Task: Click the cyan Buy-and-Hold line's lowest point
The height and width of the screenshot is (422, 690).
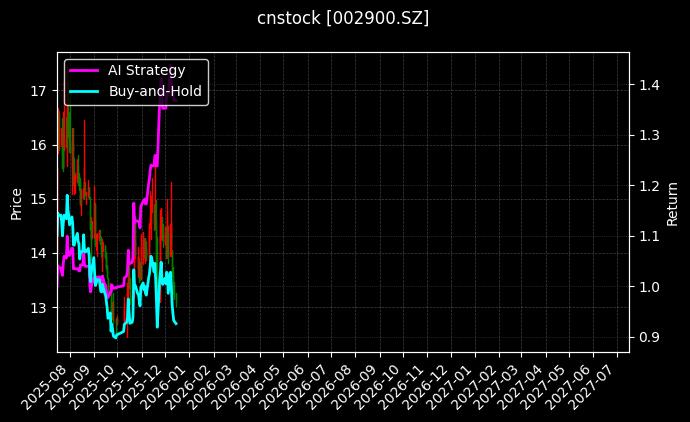Action: (x=115, y=338)
